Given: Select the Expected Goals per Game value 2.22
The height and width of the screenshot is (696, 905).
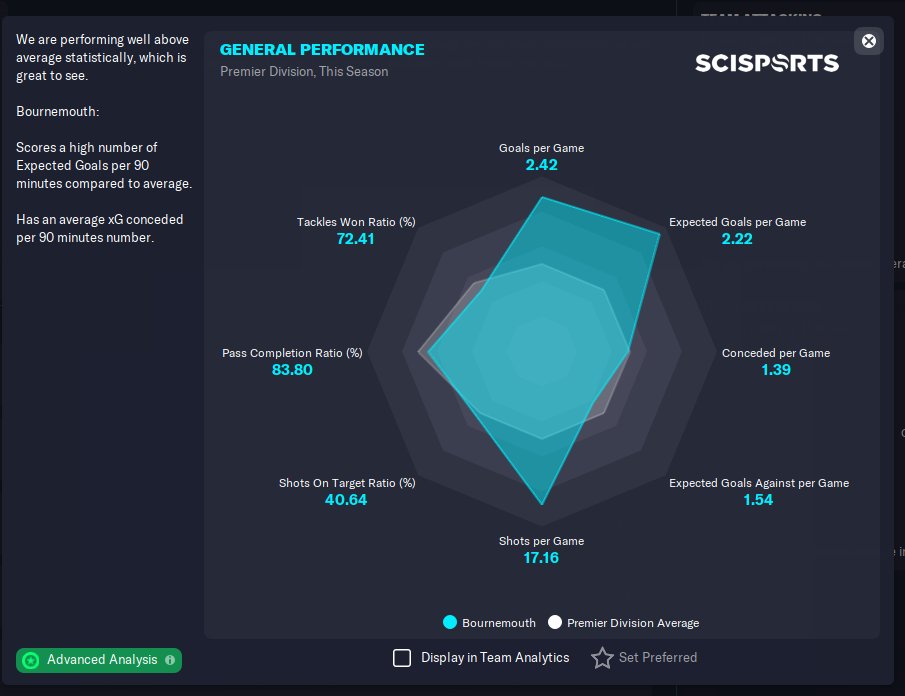Looking at the screenshot, I should click(737, 239).
